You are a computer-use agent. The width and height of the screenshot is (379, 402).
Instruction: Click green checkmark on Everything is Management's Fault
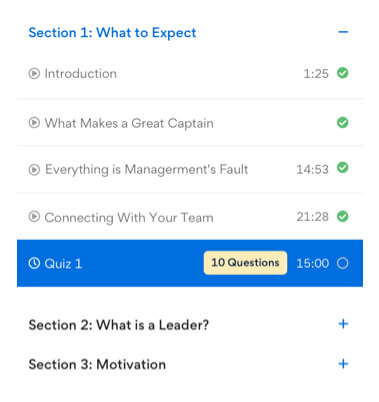[x=343, y=167]
